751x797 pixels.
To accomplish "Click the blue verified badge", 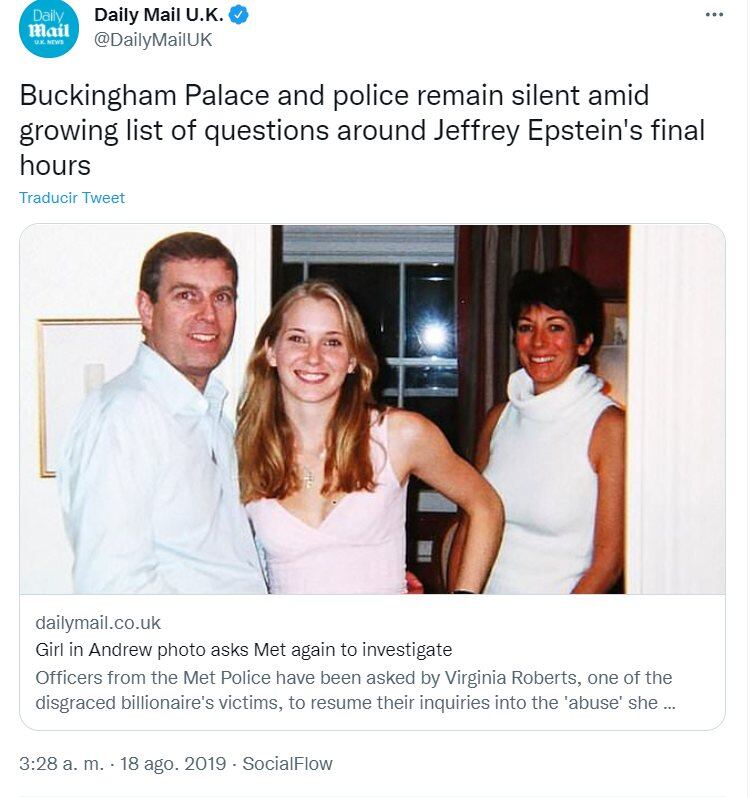I will (238, 16).
